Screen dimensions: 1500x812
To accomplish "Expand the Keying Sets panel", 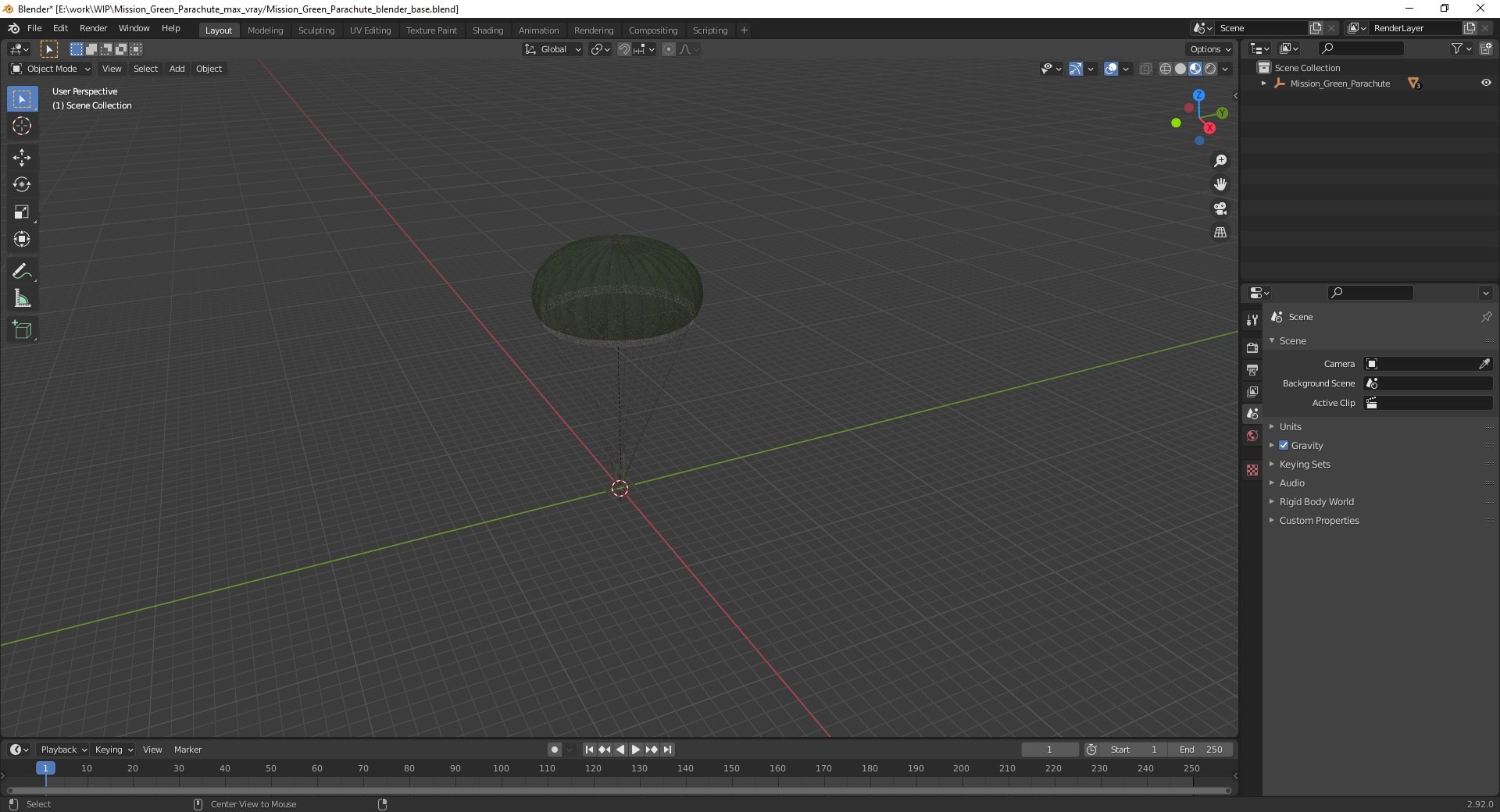I will 1304,464.
